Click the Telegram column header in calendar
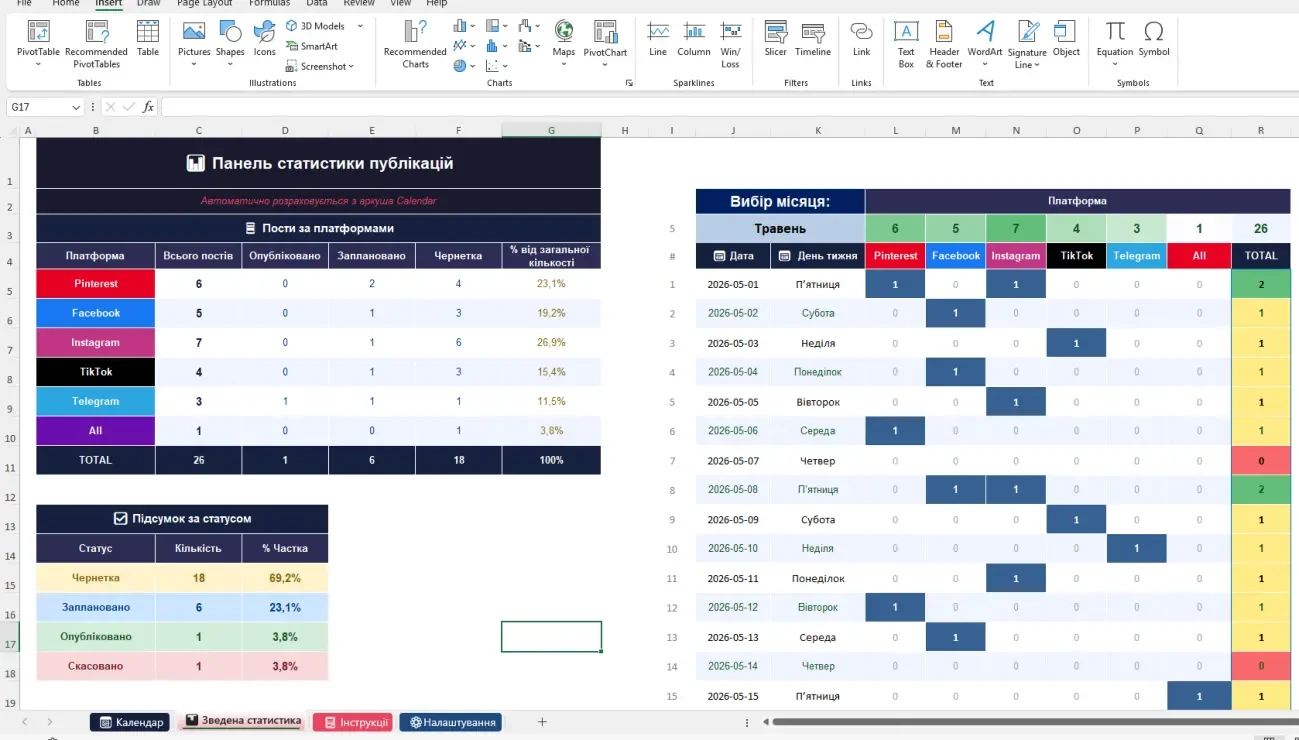Screen dimensions: 1299x740 point(1137,256)
